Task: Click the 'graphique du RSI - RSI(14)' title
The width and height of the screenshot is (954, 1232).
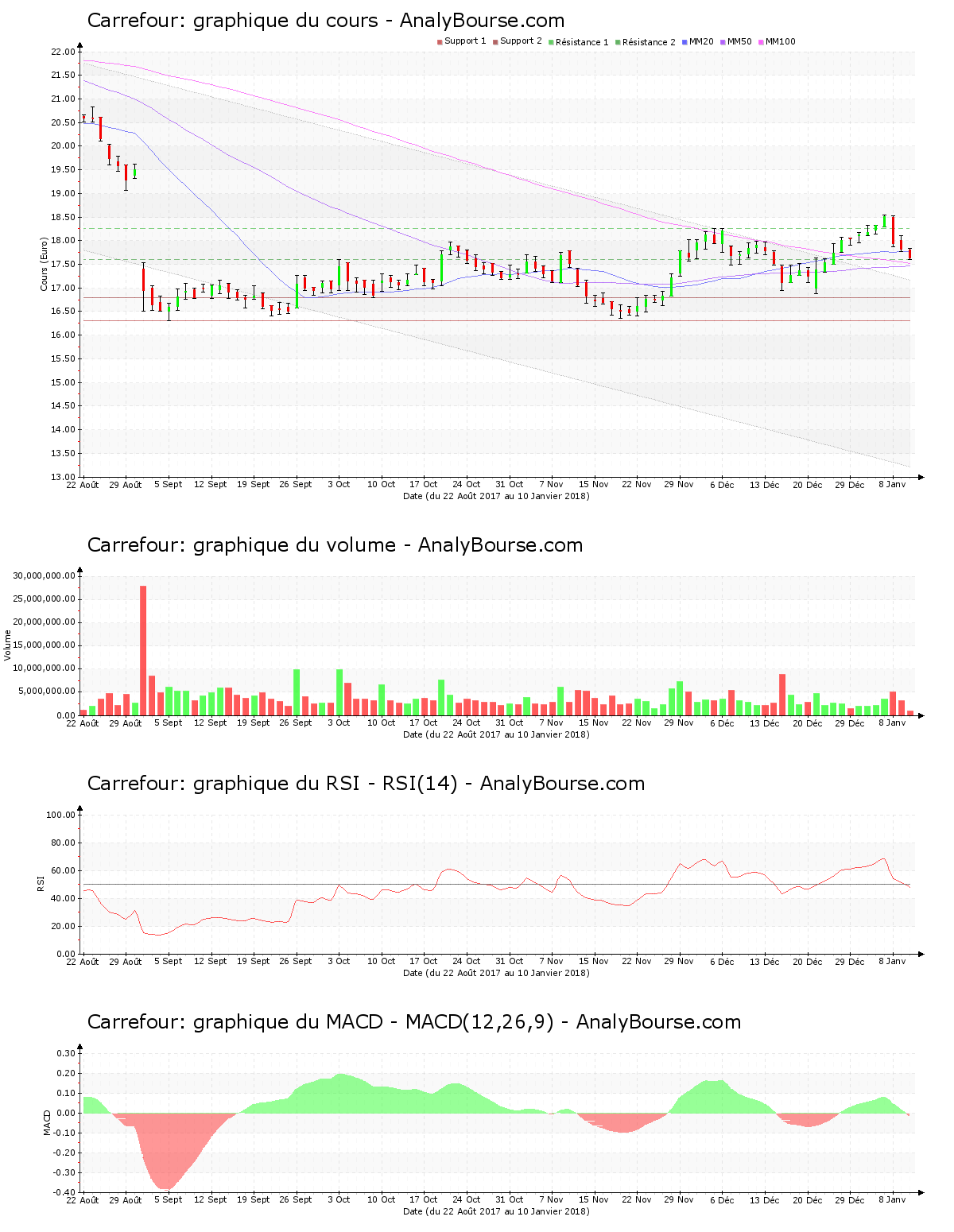Action: (325, 784)
